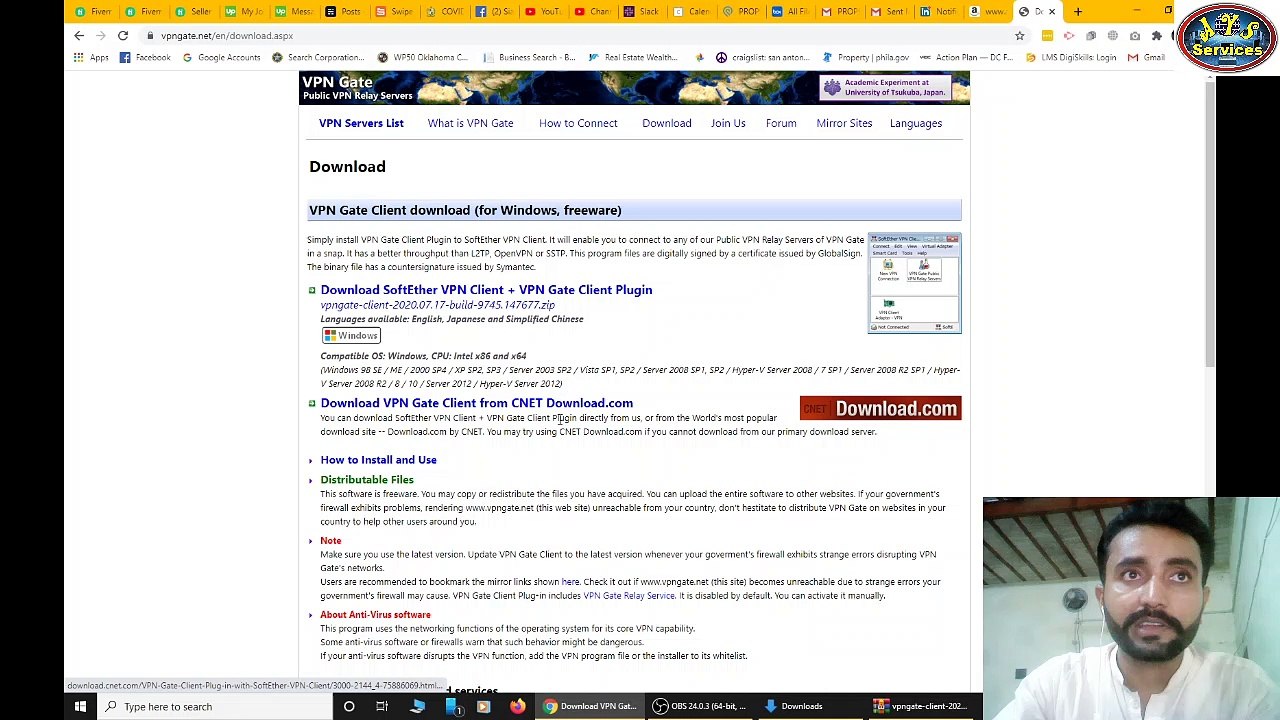Close the current VPN Gate tab
This screenshot has width=1280, height=720.
(1051, 11)
